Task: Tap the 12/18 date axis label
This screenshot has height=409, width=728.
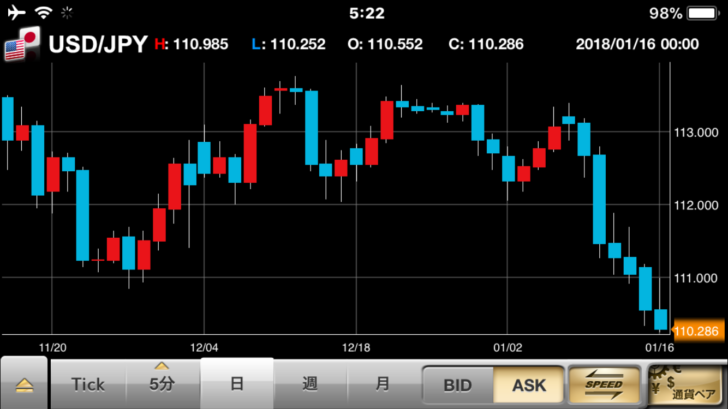Action: tap(356, 347)
